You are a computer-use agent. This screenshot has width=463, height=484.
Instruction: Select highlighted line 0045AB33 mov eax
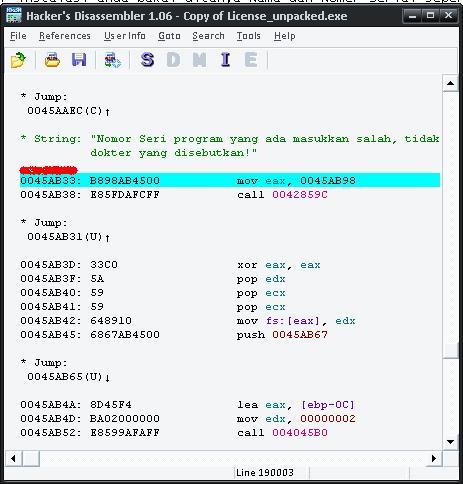coord(230,180)
